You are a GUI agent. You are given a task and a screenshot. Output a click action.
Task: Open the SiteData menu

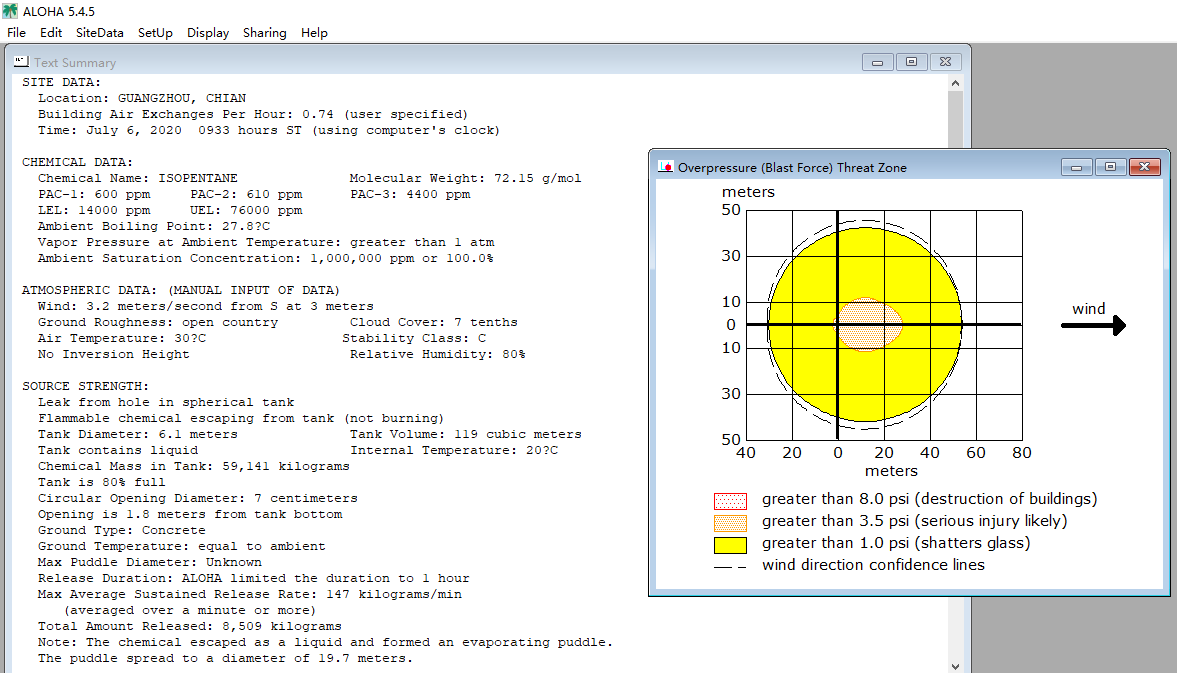99,33
